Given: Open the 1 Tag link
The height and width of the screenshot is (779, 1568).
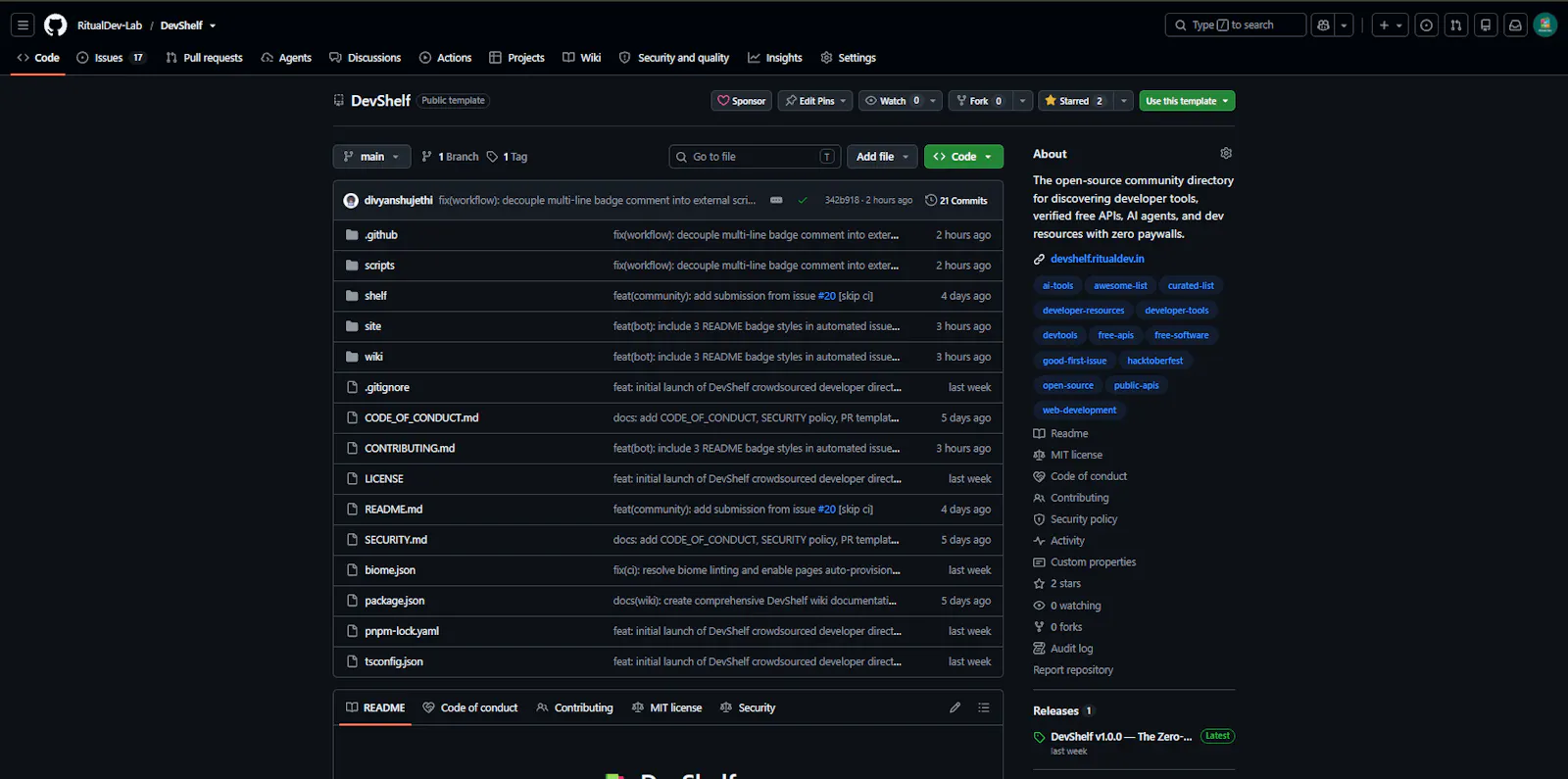Looking at the screenshot, I should tap(507, 157).
